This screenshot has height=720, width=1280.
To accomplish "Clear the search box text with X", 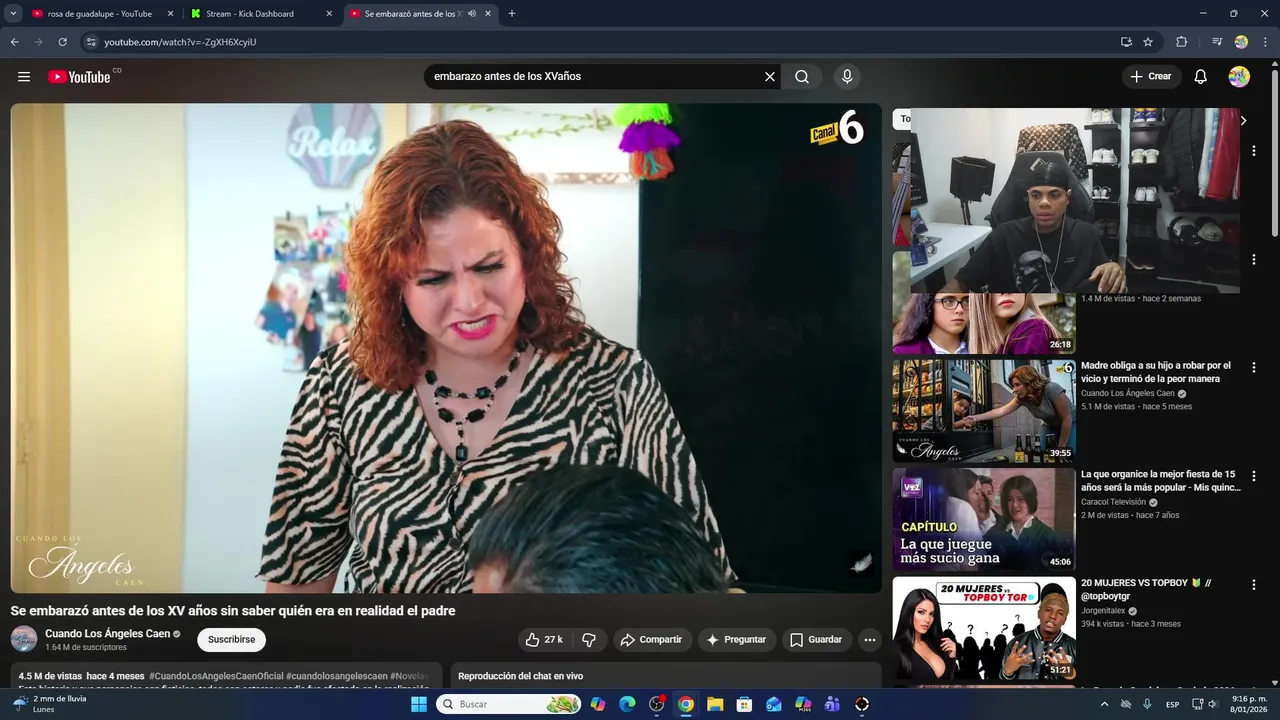I will (770, 77).
